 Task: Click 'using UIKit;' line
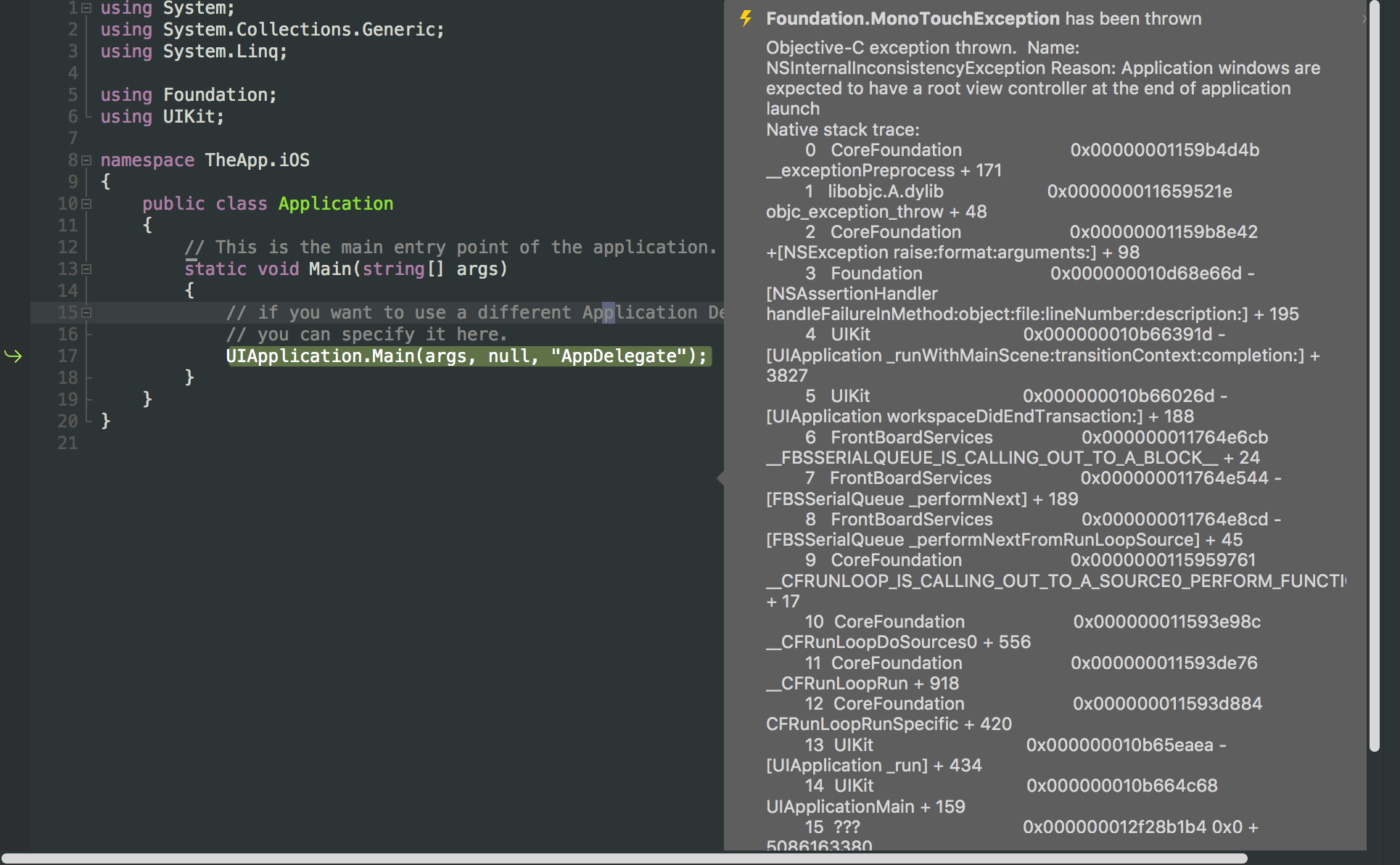point(162,117)
